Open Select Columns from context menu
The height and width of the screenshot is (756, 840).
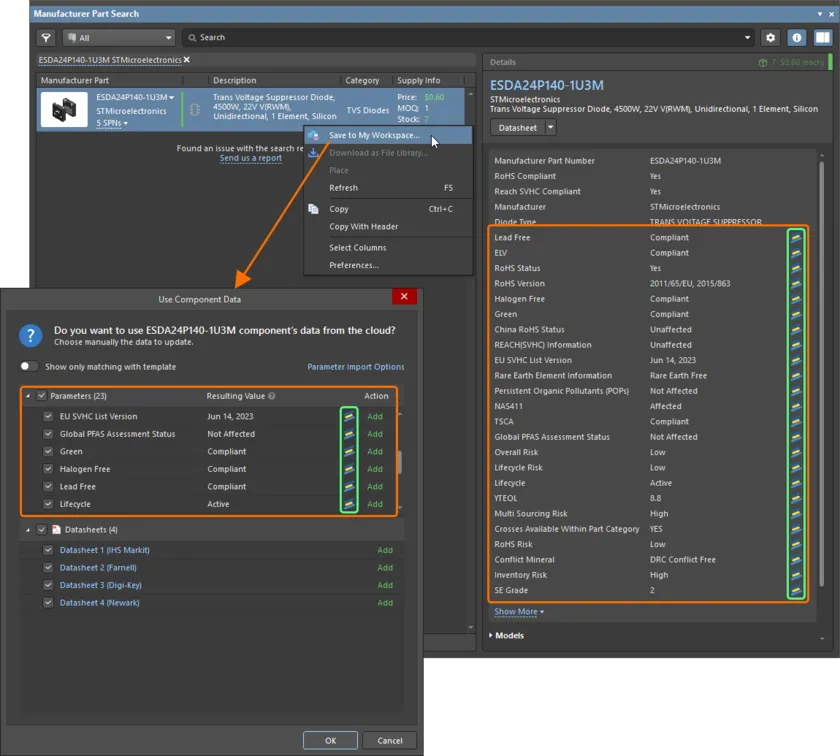tap(388, 248)
